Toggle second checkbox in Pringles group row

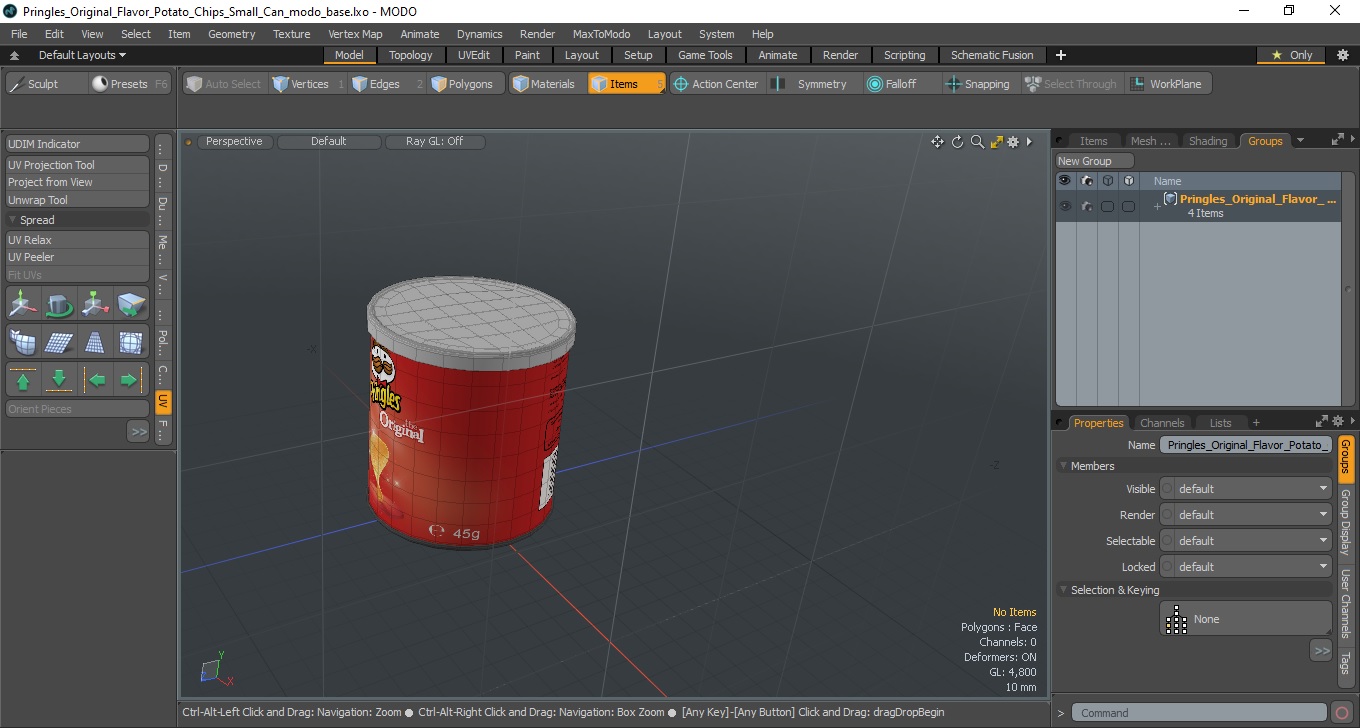click(1128, 206)
